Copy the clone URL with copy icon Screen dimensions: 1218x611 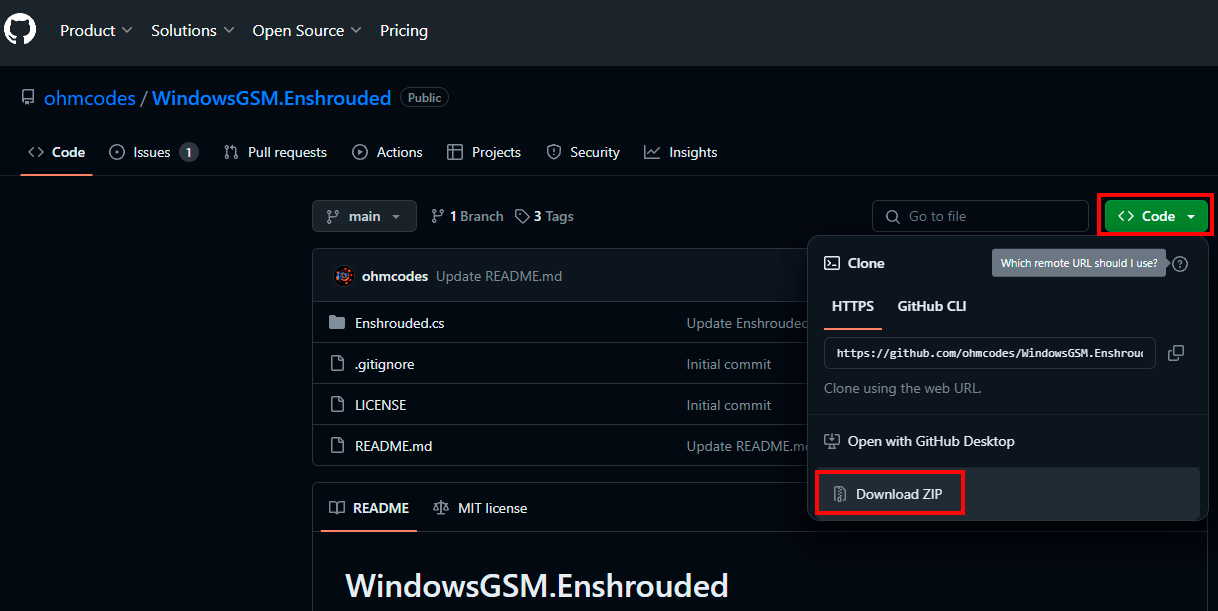point(1176,353)
